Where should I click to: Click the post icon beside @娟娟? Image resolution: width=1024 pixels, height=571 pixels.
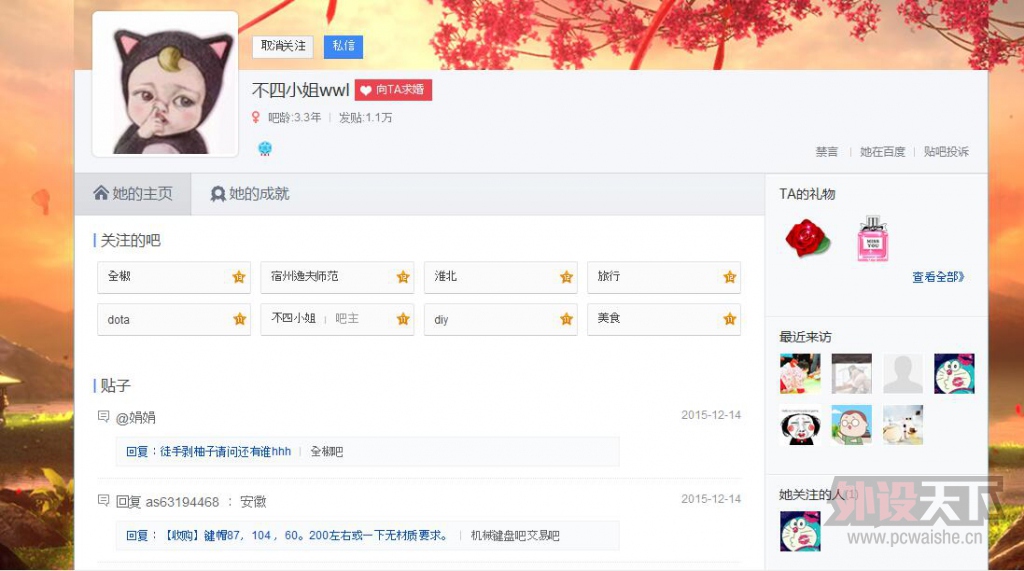pos(103,416)
